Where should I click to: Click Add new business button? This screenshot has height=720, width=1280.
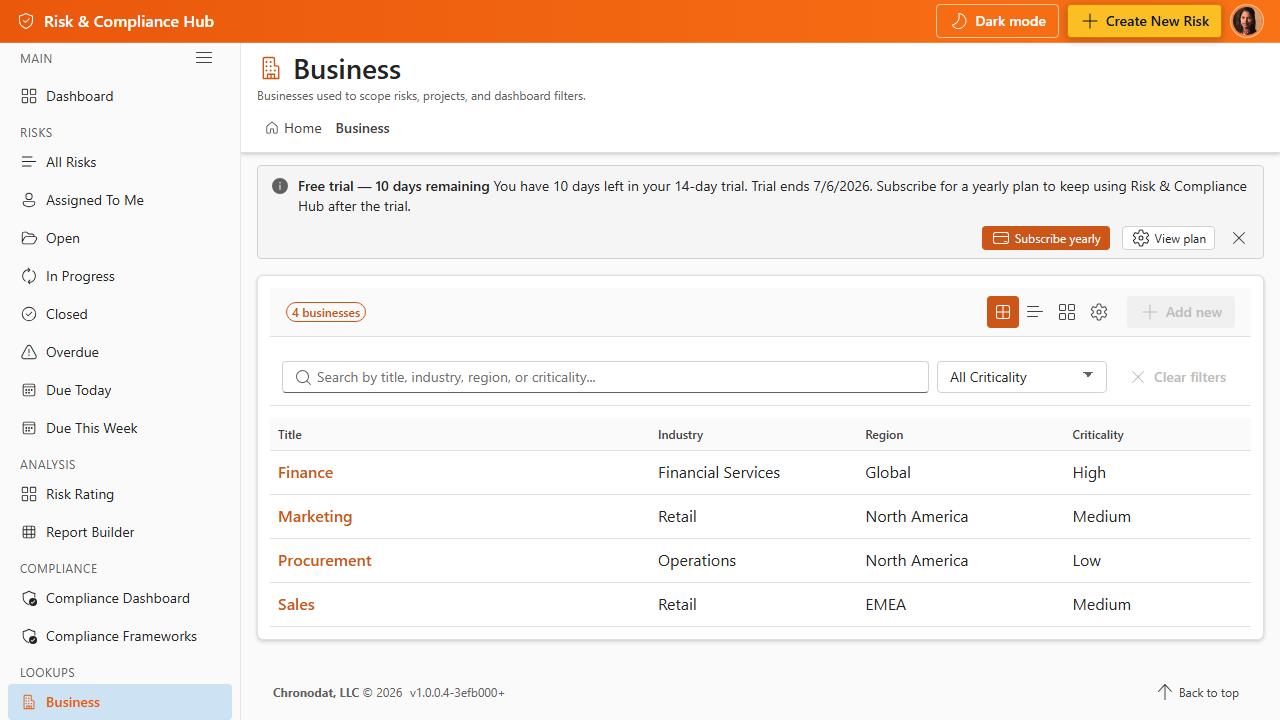(x=1181, y=312)
